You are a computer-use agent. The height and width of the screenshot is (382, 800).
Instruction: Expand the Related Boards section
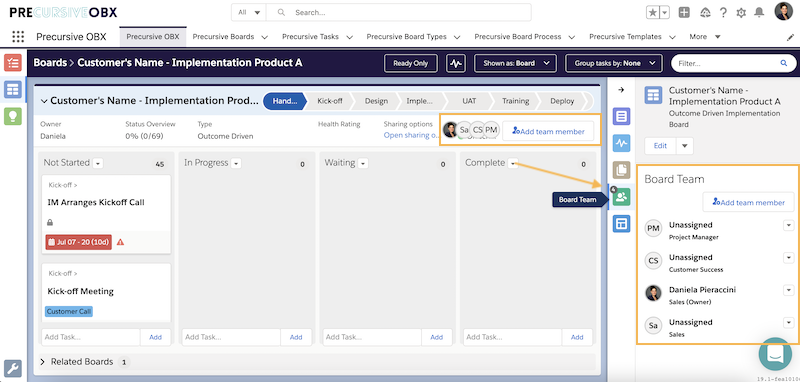click(43, 362)
